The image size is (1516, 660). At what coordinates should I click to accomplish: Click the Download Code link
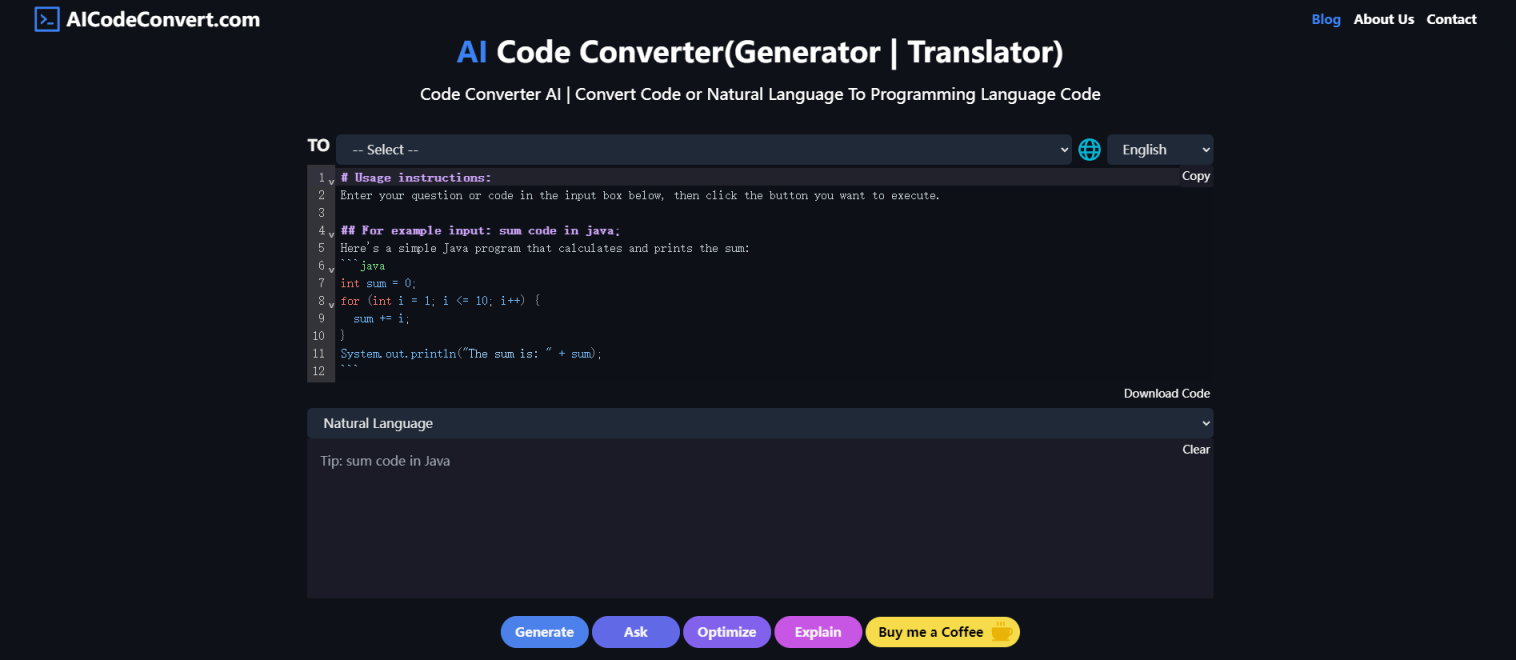click(x=1166, y=393)
